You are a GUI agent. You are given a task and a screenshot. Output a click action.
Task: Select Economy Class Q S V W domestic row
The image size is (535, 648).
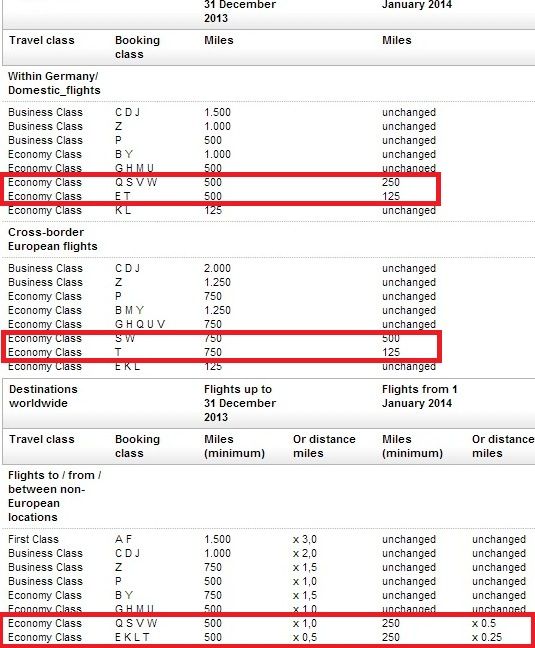point(222,182)
